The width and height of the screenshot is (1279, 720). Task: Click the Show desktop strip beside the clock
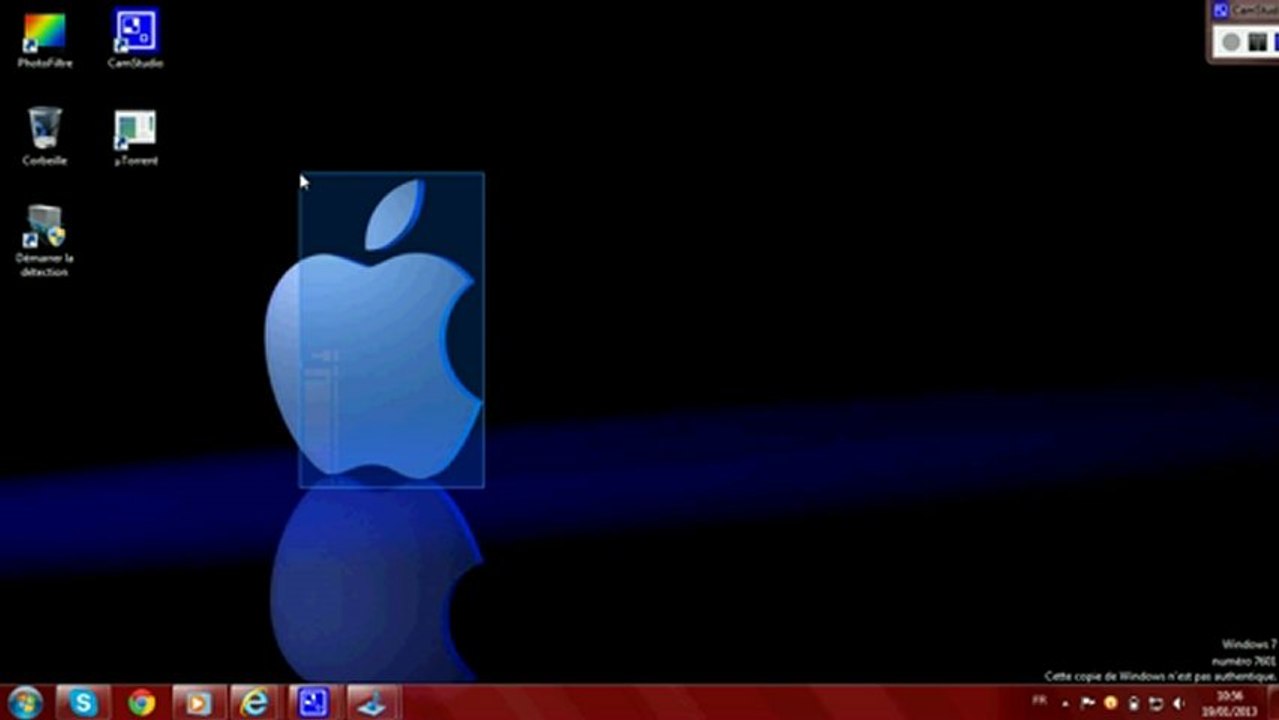point(1273,703)
